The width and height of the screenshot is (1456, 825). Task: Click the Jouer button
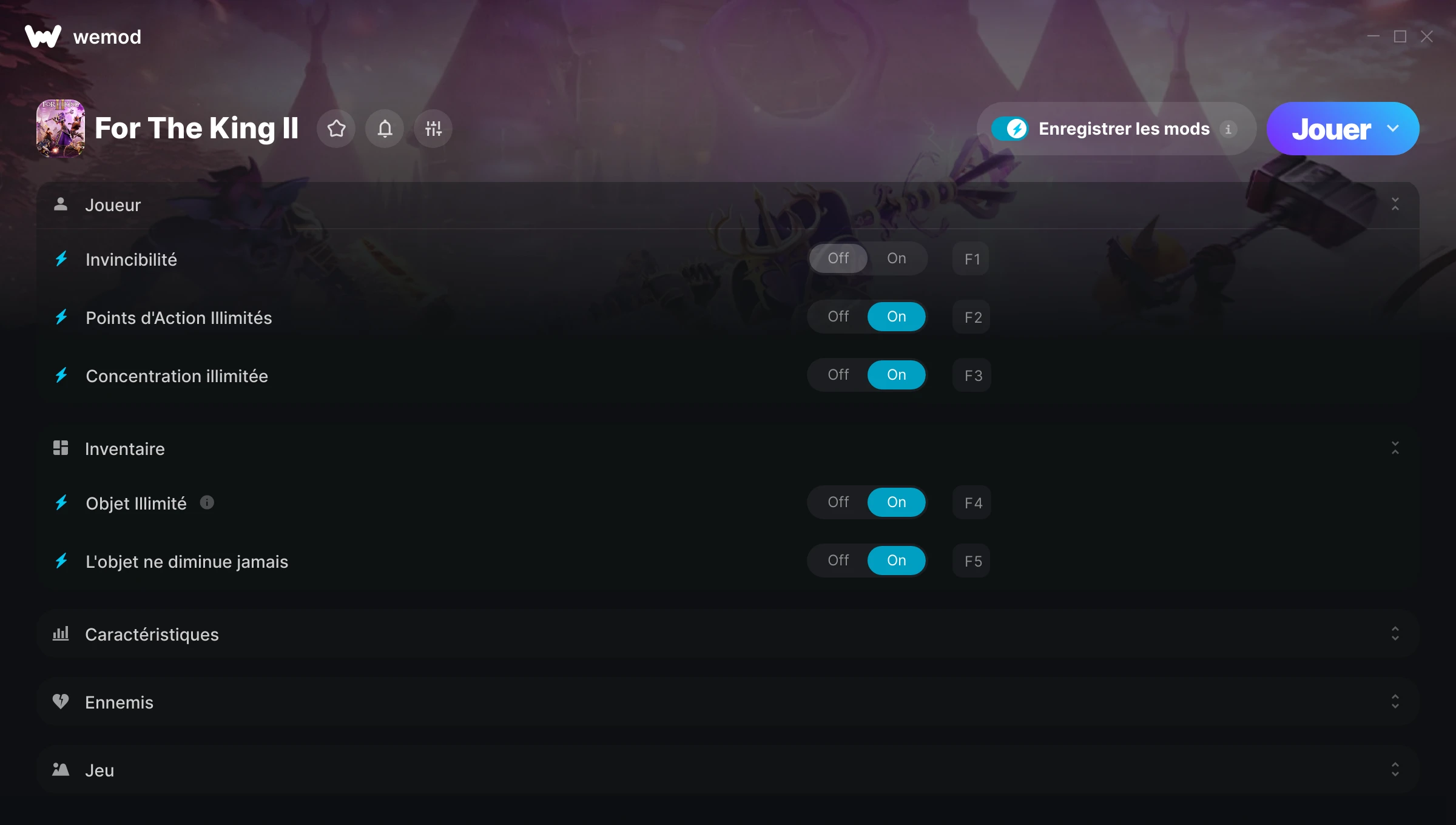(1331, 129)
